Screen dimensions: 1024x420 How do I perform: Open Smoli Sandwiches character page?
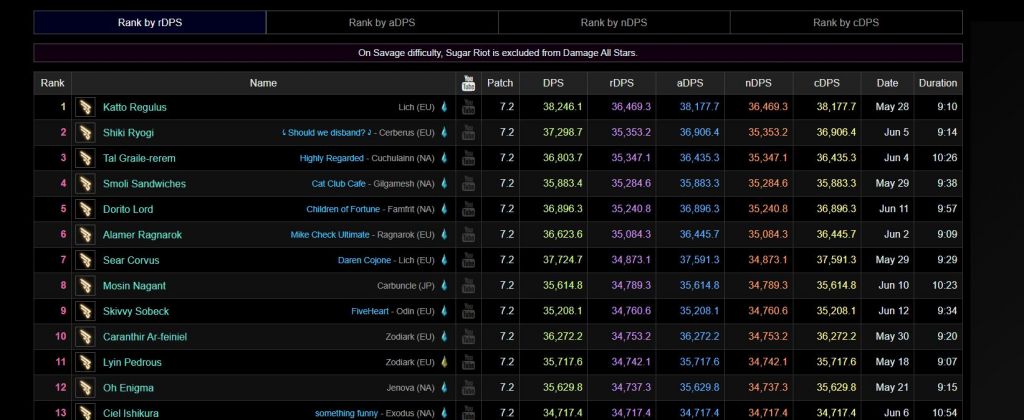pos(144,184)
